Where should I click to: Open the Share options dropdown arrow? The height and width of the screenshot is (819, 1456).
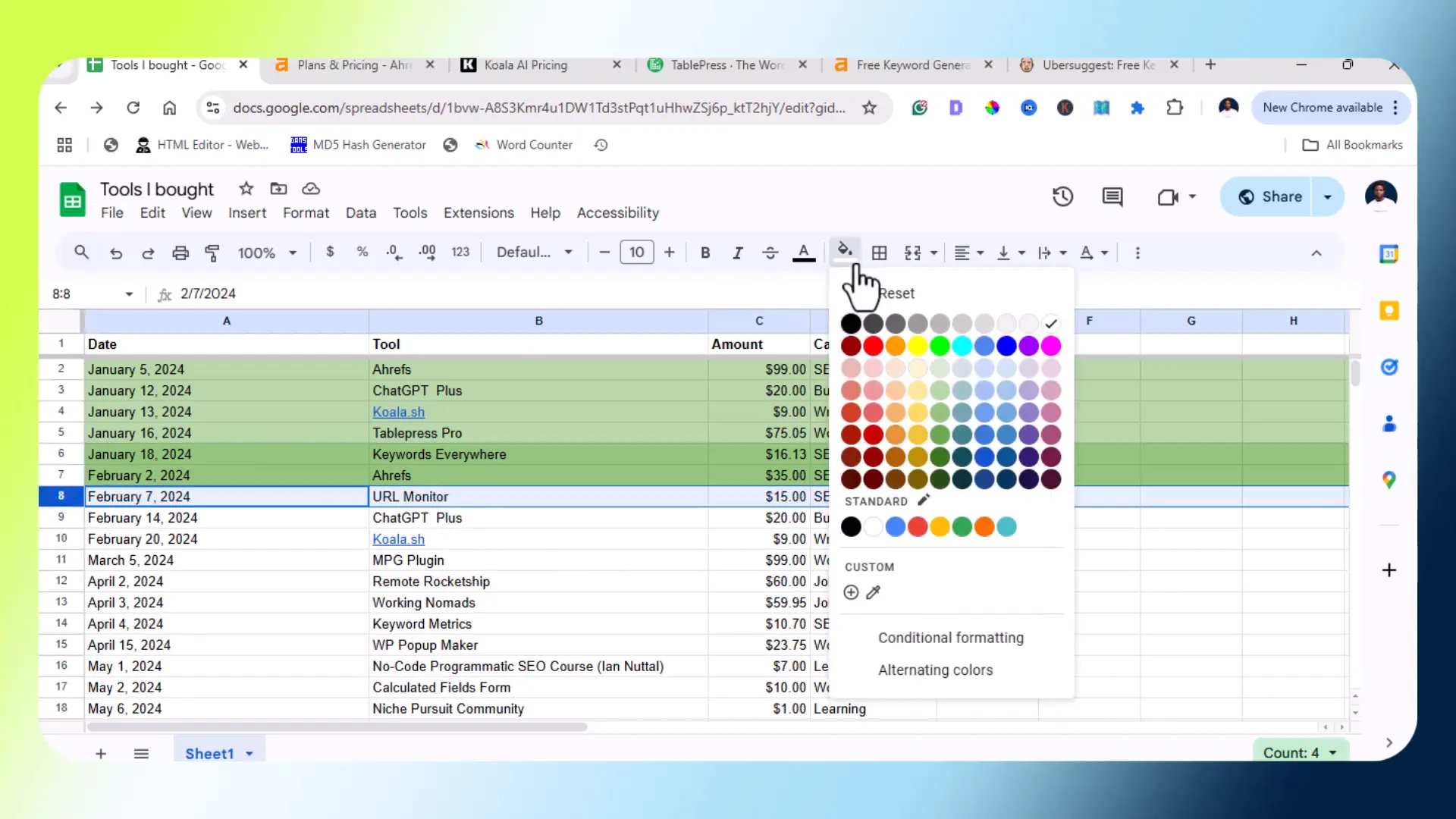[1327, 197]
